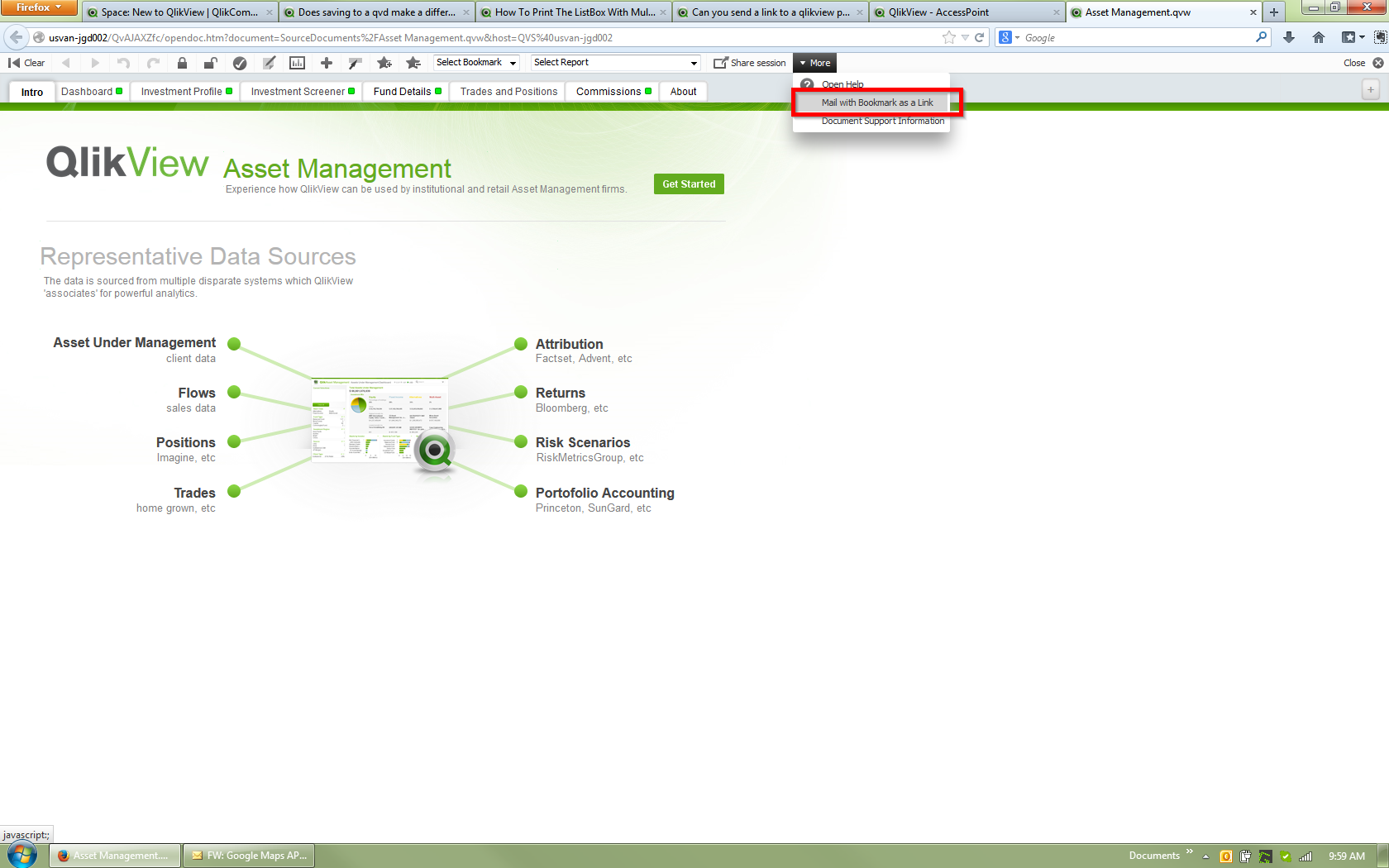The width and height of the screenshot is (1389, 868).
Task: Click the Windows Start orb
Action: (22, 855)
